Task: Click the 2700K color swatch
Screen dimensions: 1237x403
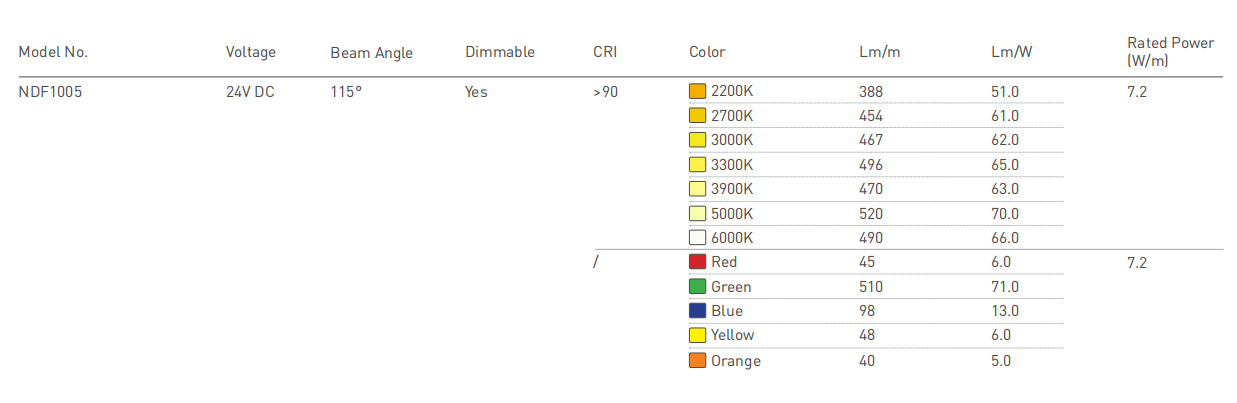Action: [698, 115]
